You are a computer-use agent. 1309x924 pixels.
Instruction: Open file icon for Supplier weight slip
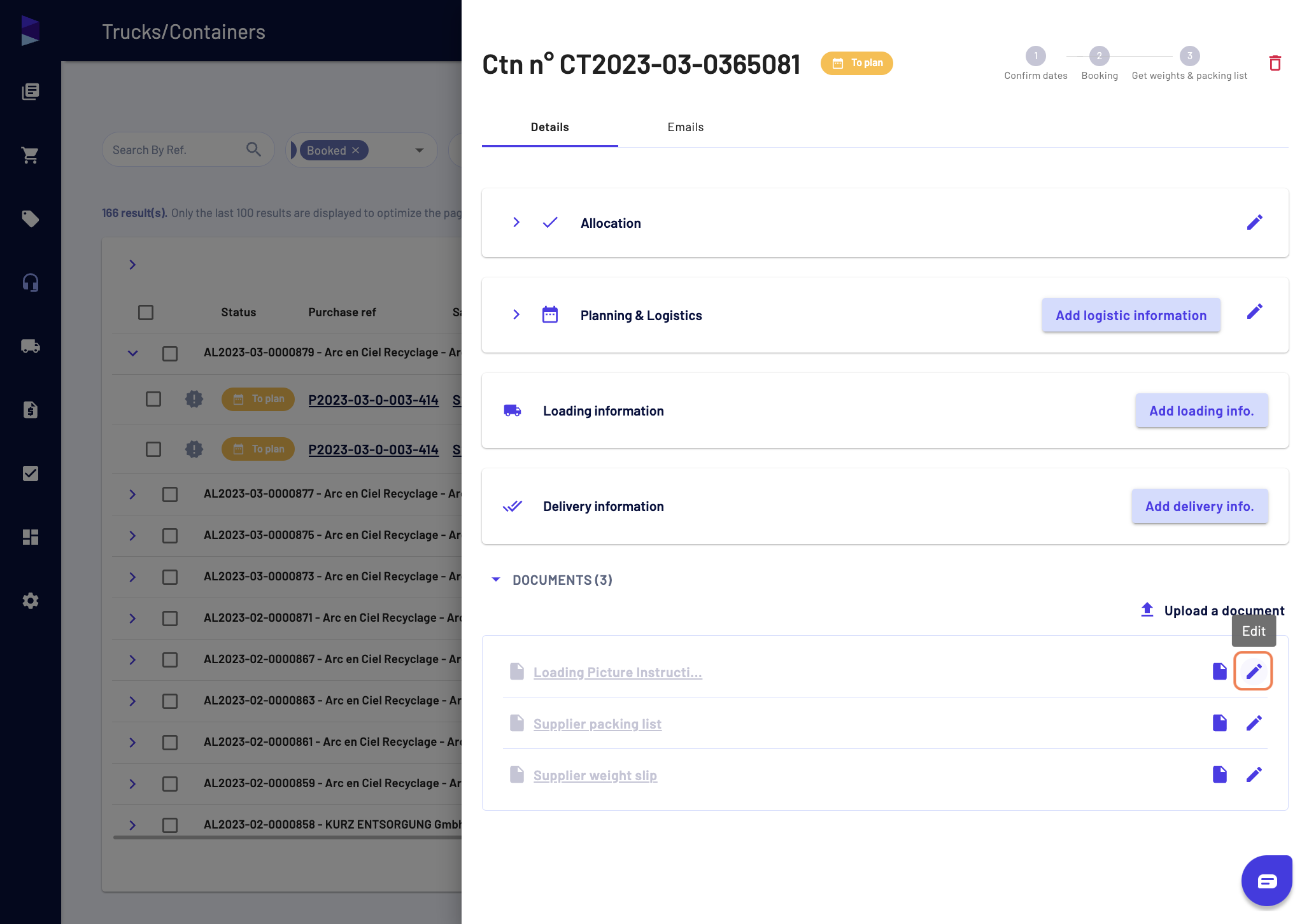click(x=1219, y=774)
